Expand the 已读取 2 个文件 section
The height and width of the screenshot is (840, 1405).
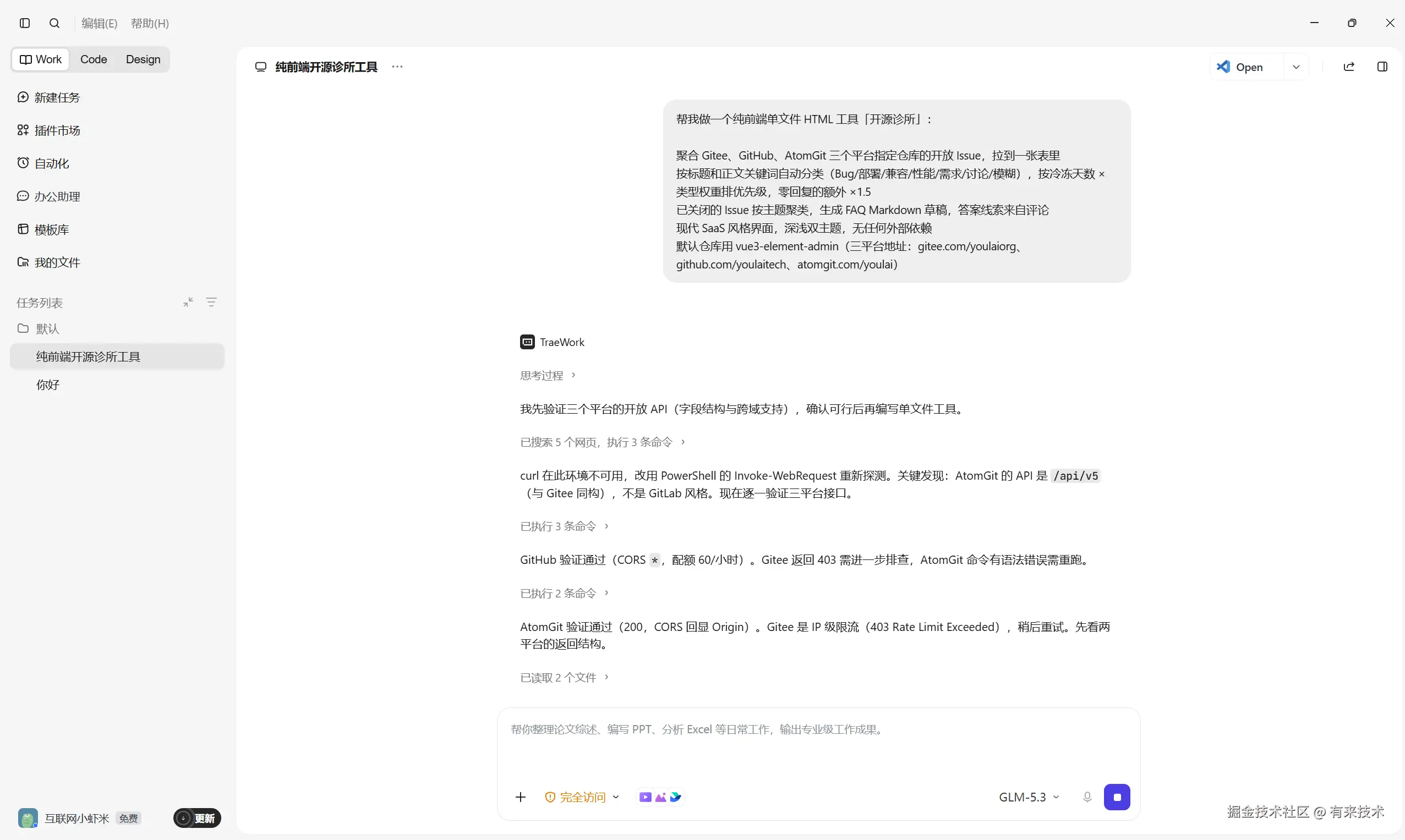(564, 678)
